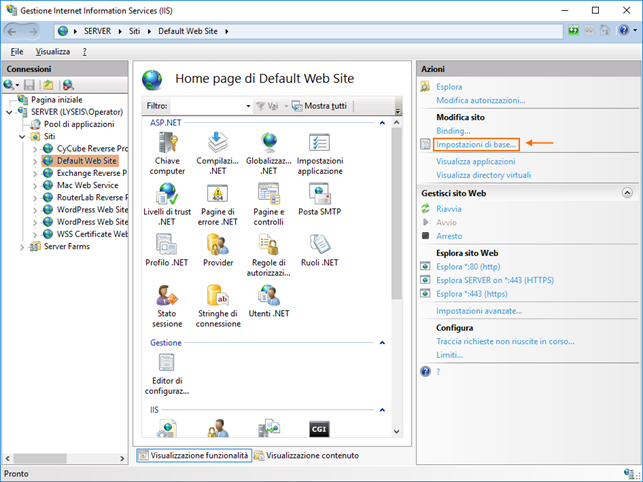Open Pagine e controlli feature

269,205
